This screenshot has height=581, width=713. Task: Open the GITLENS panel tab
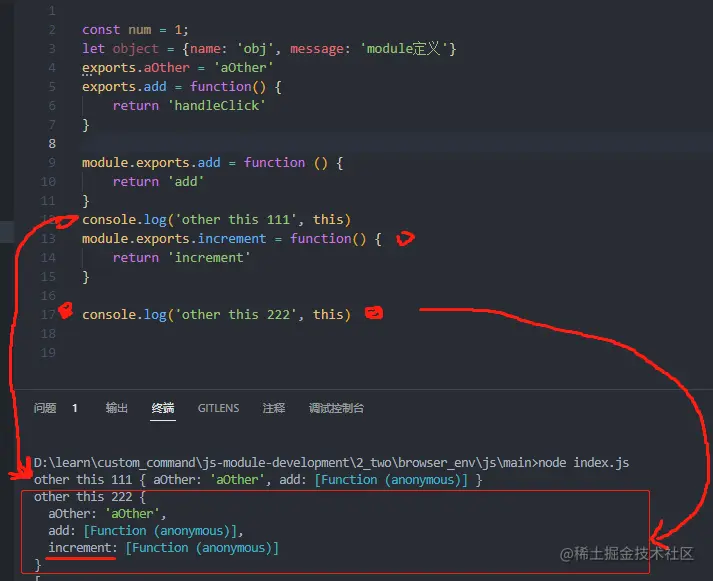[x=218, y=408]
